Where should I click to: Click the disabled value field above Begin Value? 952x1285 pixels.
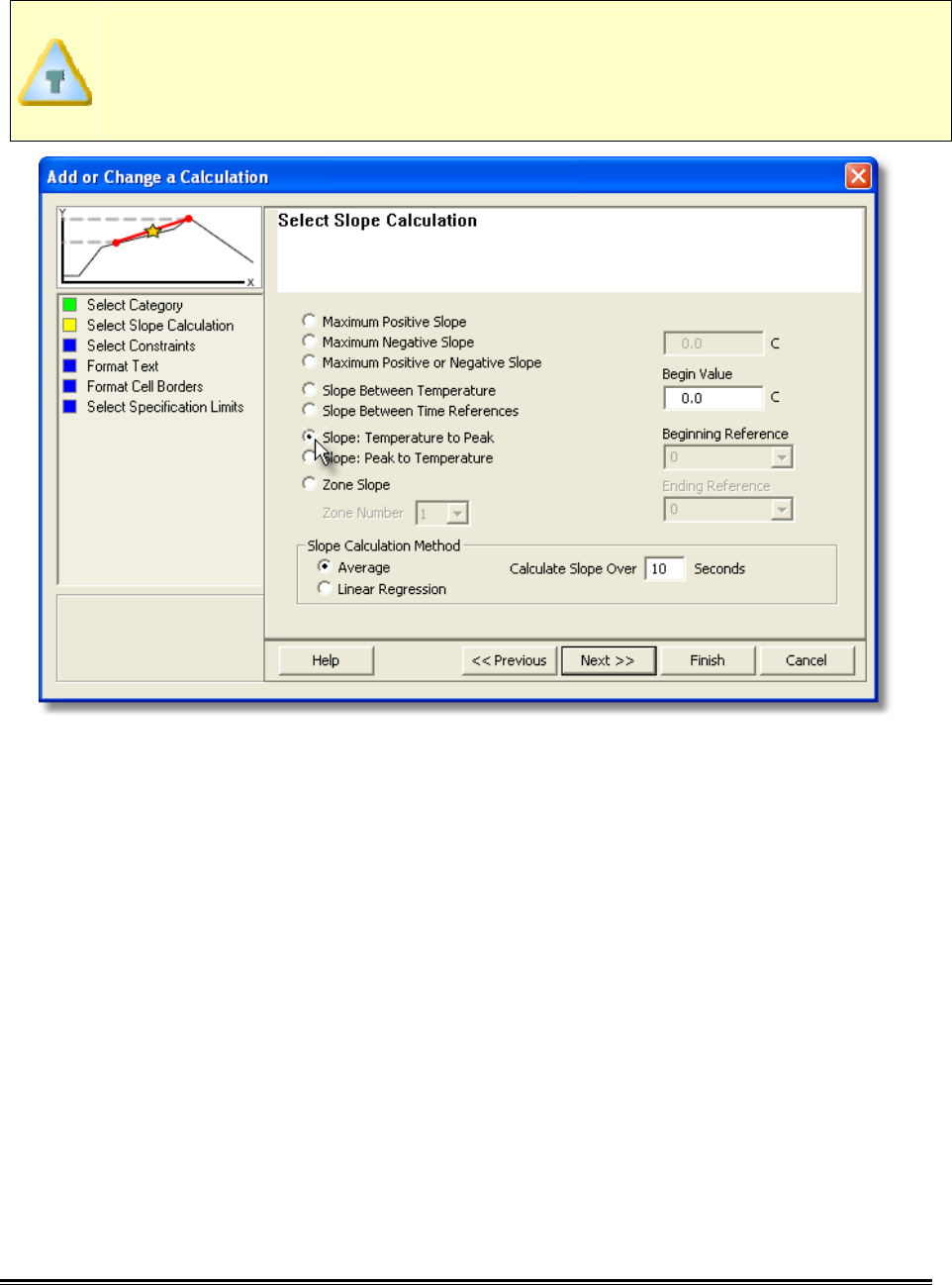coord(714,344)
